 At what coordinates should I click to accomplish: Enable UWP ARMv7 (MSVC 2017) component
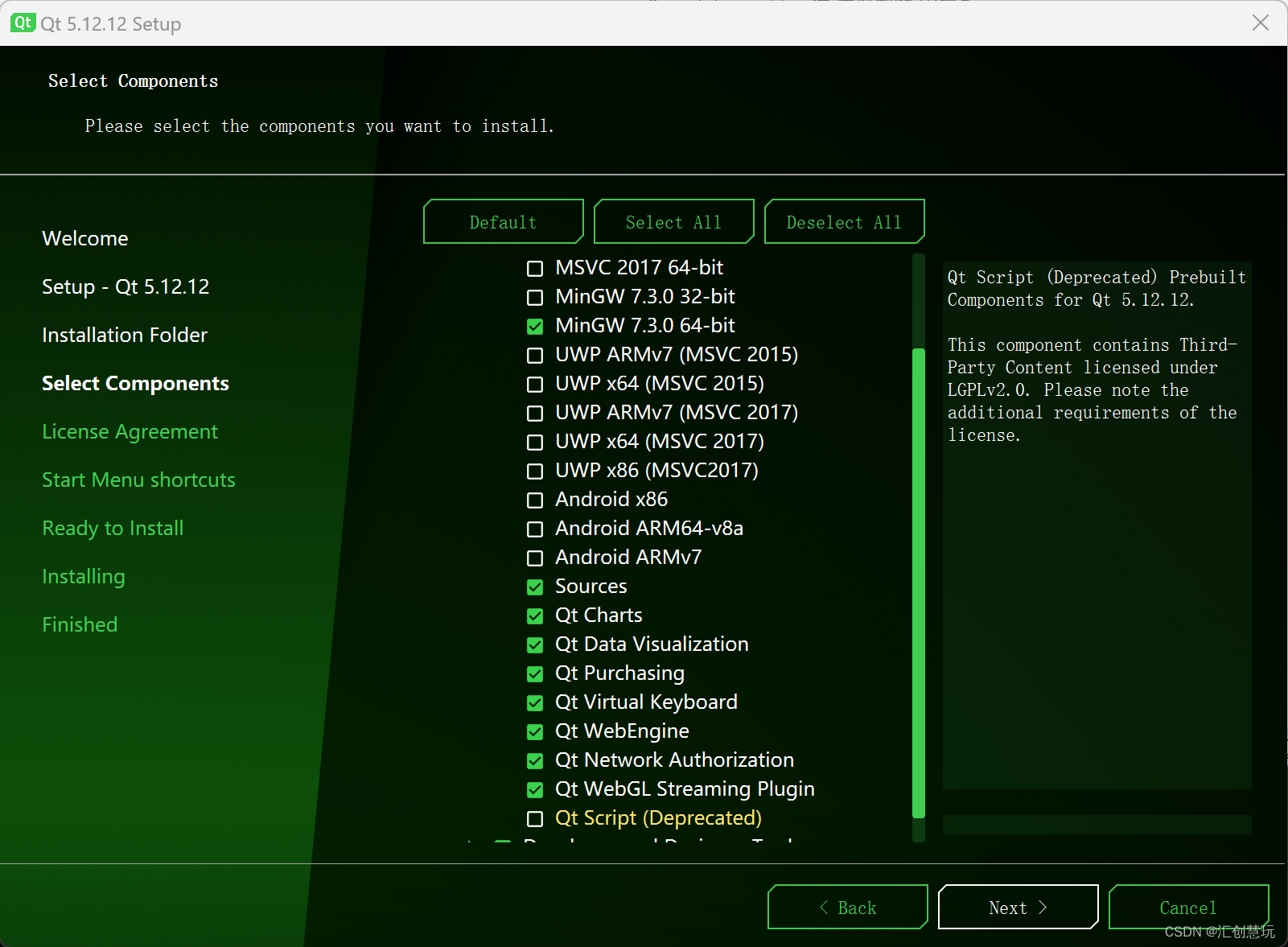tap(535, 413)
